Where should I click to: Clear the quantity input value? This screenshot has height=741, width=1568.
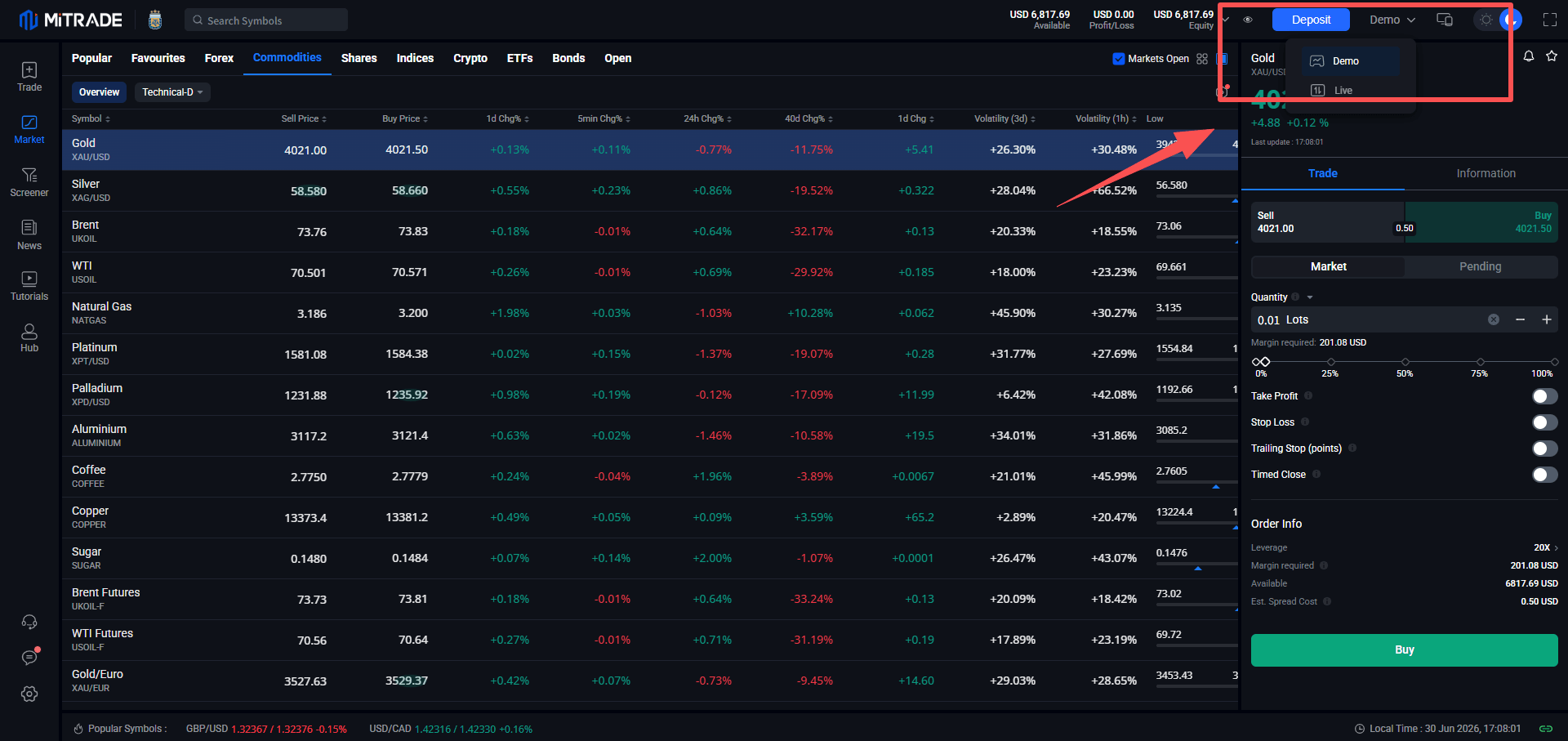tap(1494, 319)
